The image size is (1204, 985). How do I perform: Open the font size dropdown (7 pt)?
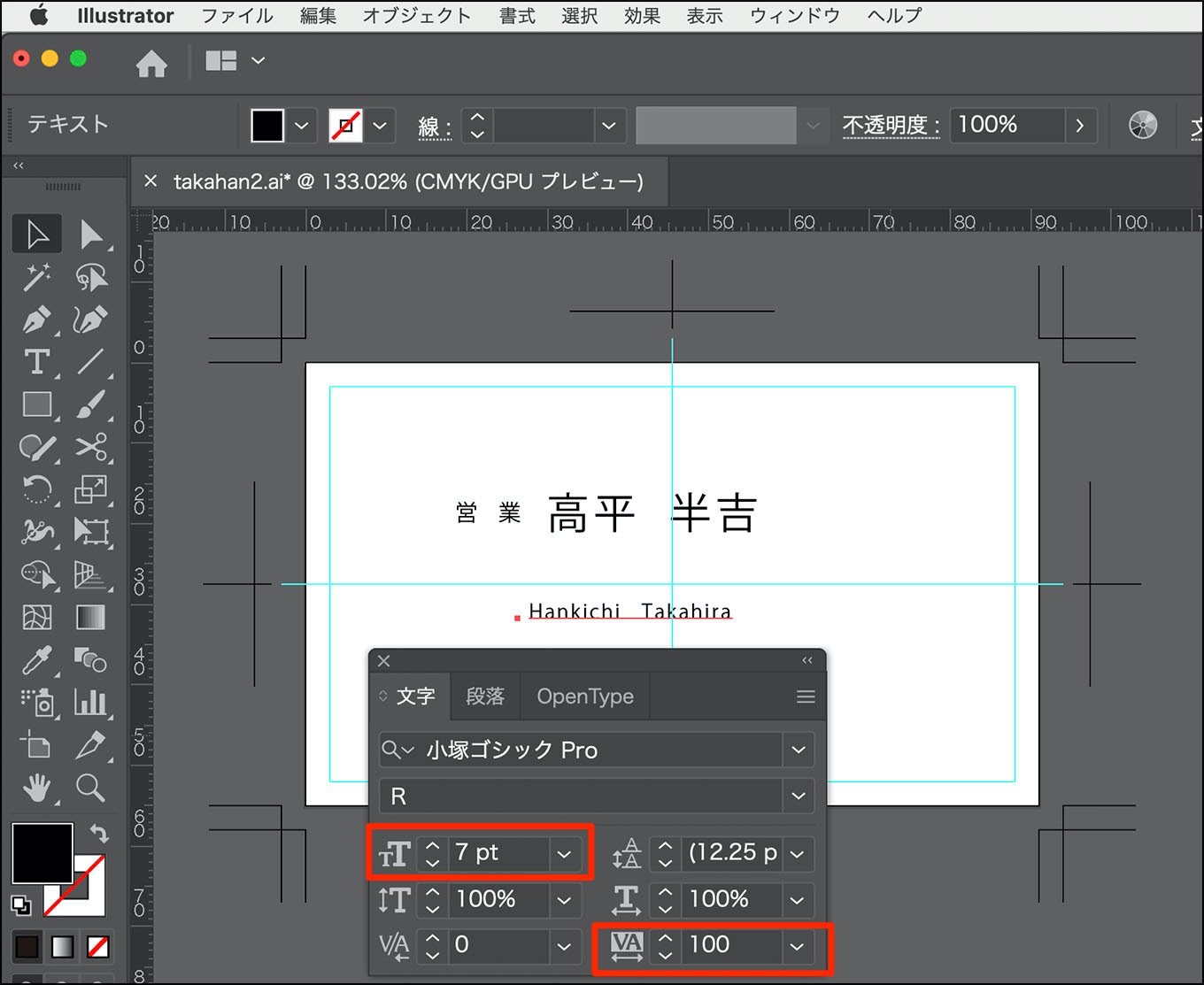point(564,854)
